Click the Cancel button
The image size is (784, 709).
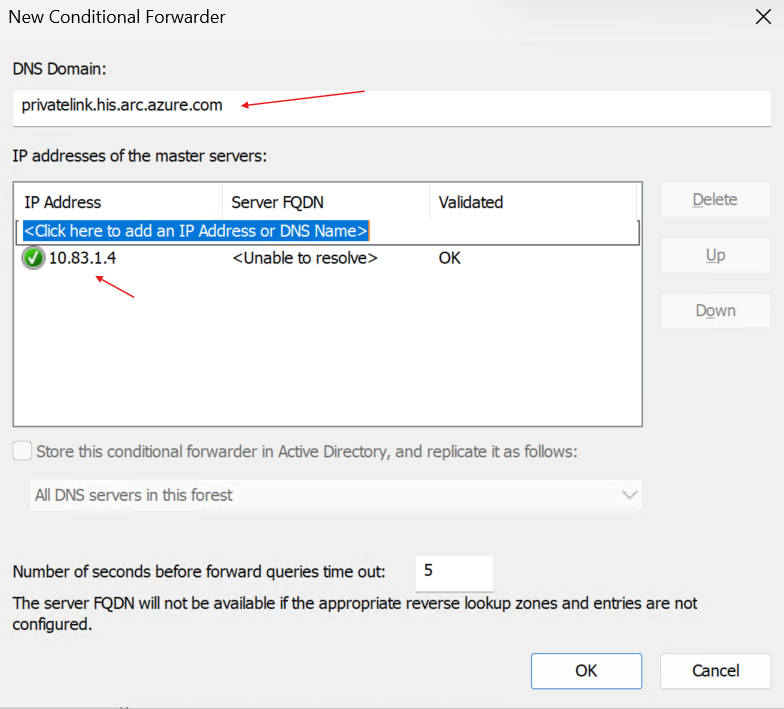(715, 670)
